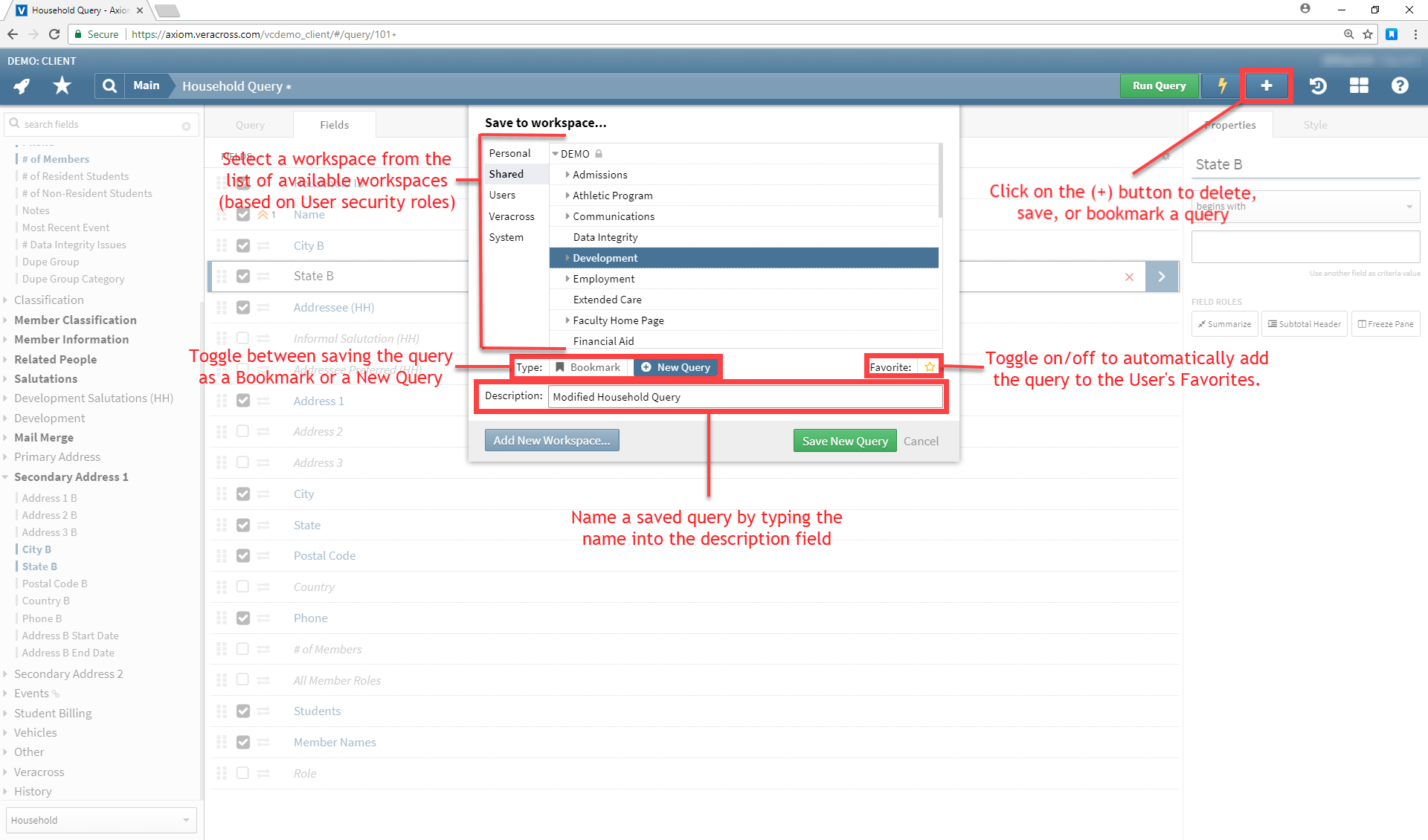
Task: Collapse the Secondary Address 1 field group
Action: [x=6, y=477]
